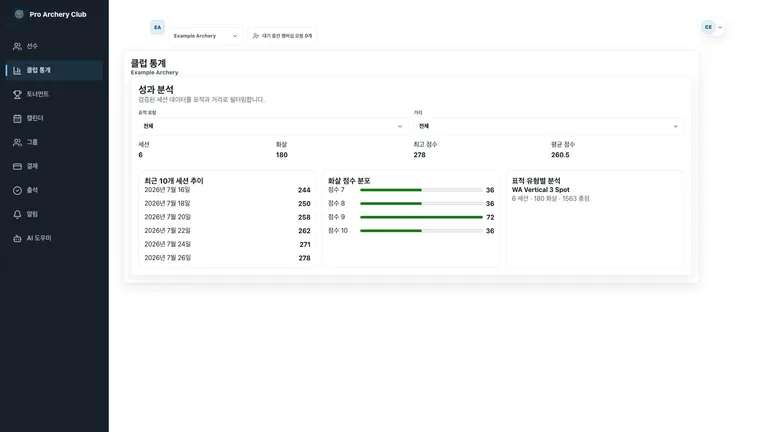The image size is (768, 432).
Task: Select the 2026년 7월 22일 session row
Action: pos(227,231)
